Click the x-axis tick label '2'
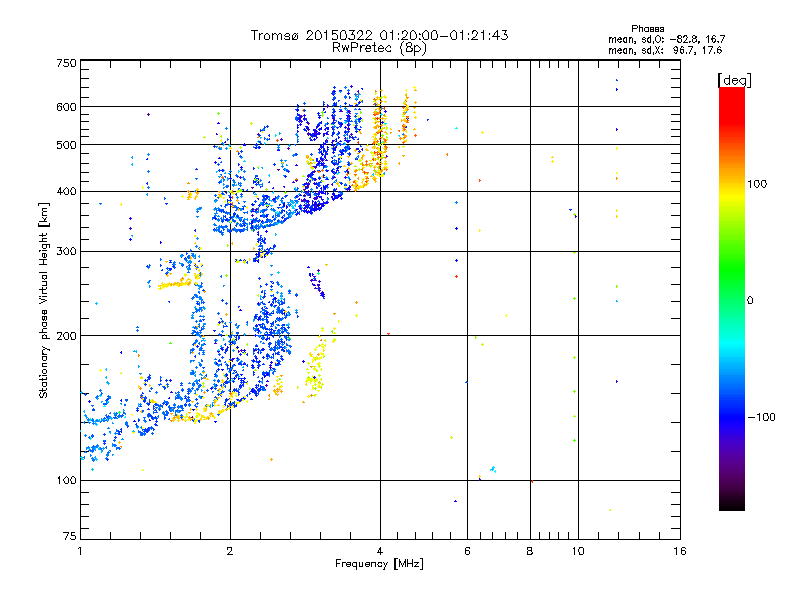This screenshot has height=600, width=800. pos(230,551)
